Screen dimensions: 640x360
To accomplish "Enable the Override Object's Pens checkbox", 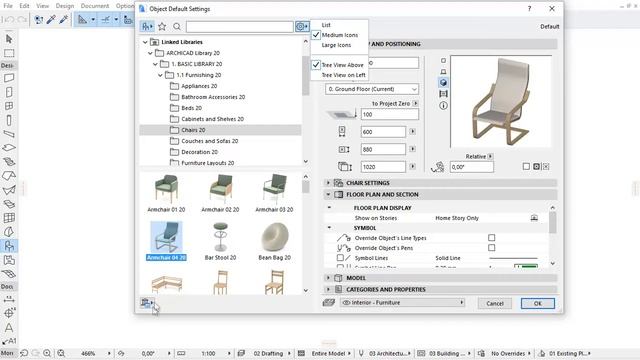I will click(491, 248).
